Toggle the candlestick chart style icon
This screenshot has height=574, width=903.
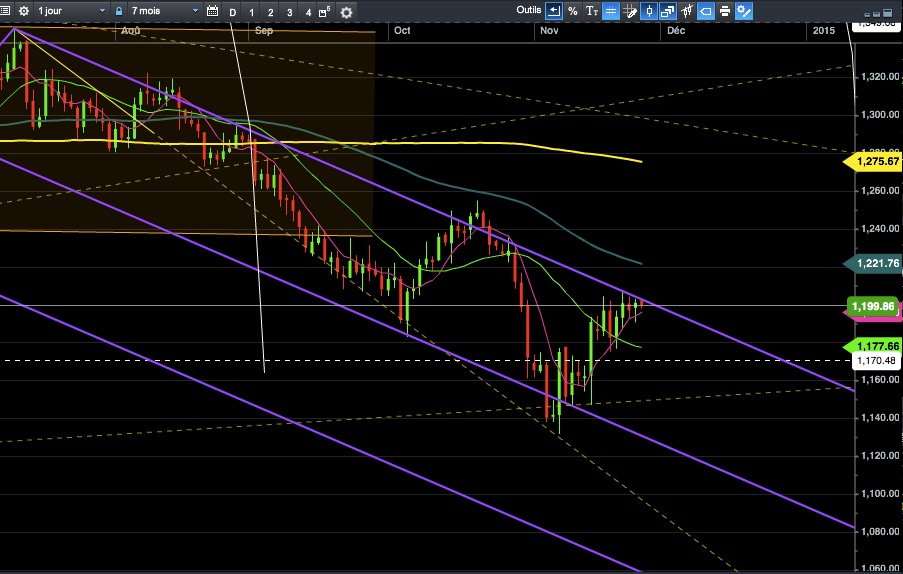pos(649,11)
